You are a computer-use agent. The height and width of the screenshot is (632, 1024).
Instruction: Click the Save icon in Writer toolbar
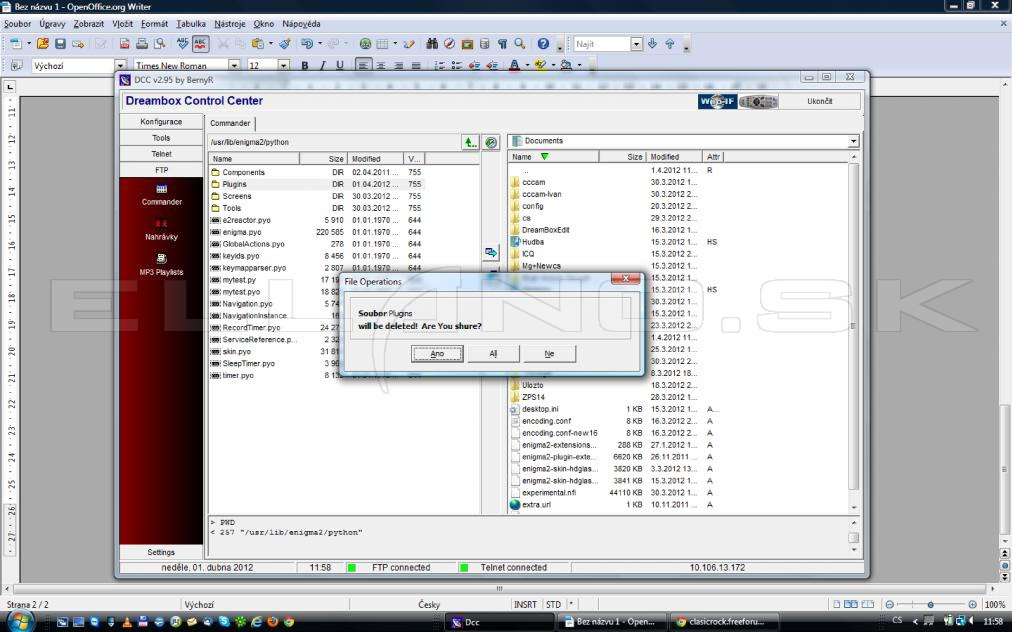pyautogui.click(x=60, y=44)
